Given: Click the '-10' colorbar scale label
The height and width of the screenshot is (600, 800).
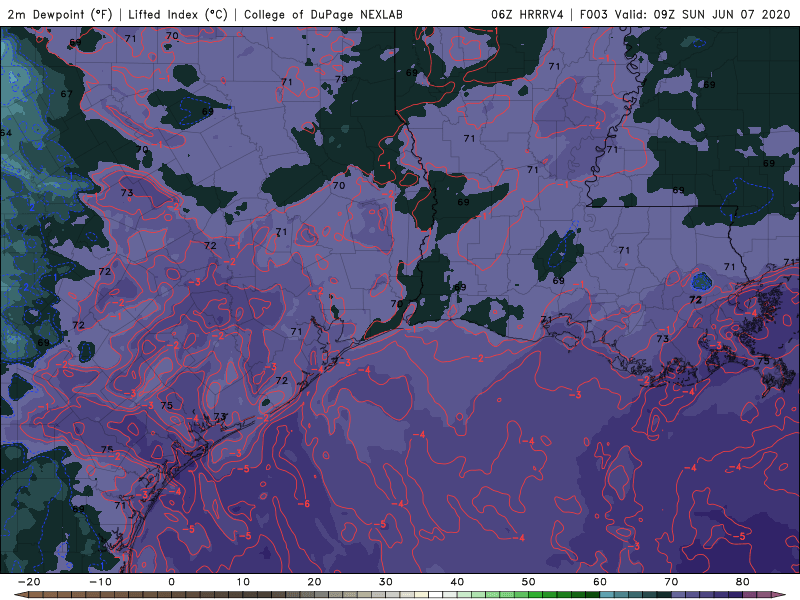Looking at the screenshot, I should tap(100, 582).
